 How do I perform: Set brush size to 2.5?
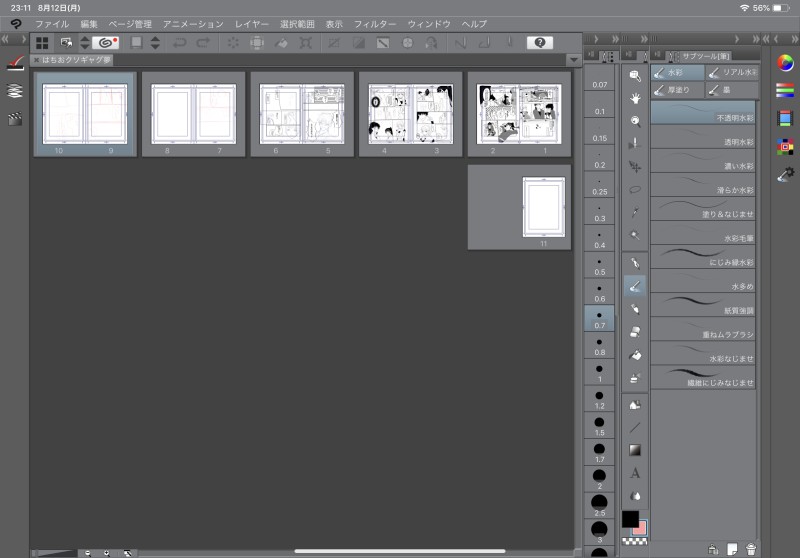(x=599, y=505)
